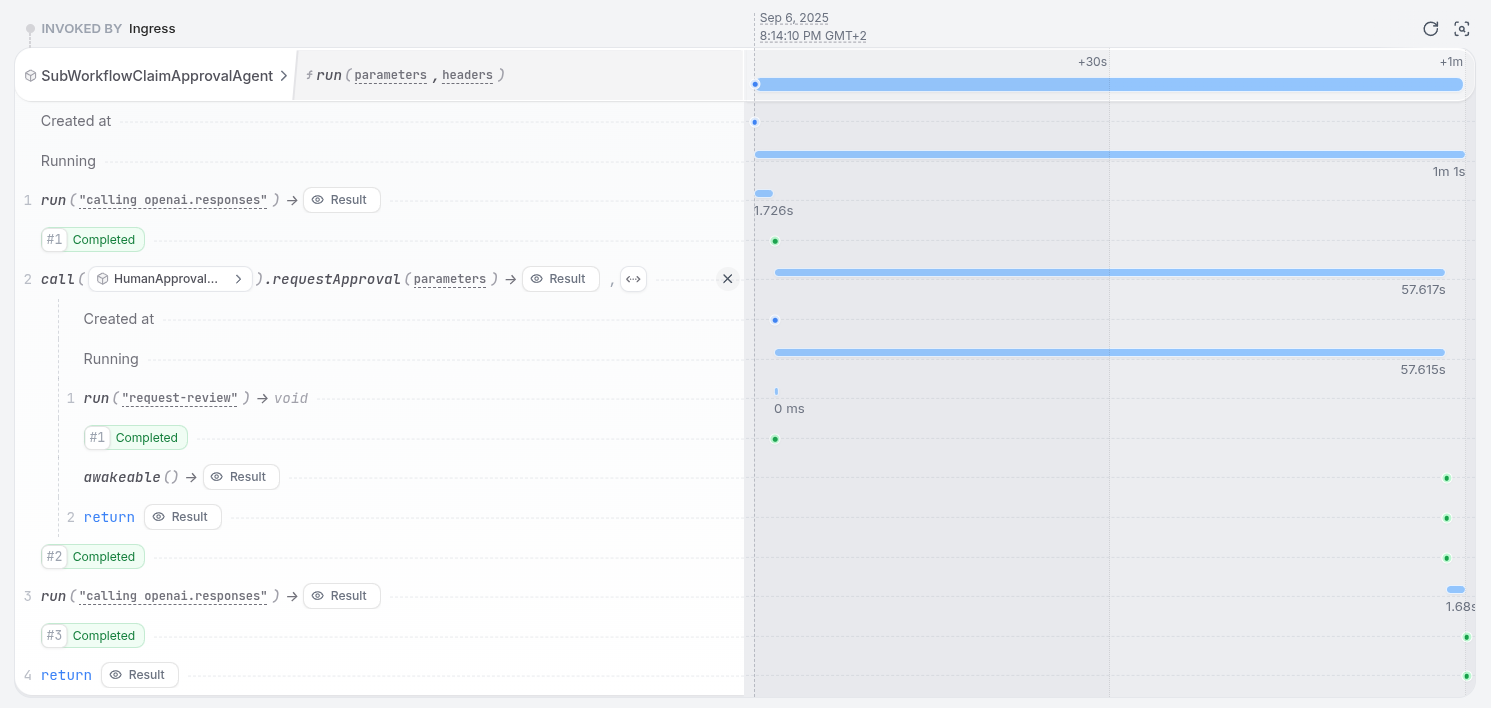Screen dimensions: 1491x708
Task: Click the cube icon in HumanApproval chip
Action: pyautogui.click(x=102, y=279)
